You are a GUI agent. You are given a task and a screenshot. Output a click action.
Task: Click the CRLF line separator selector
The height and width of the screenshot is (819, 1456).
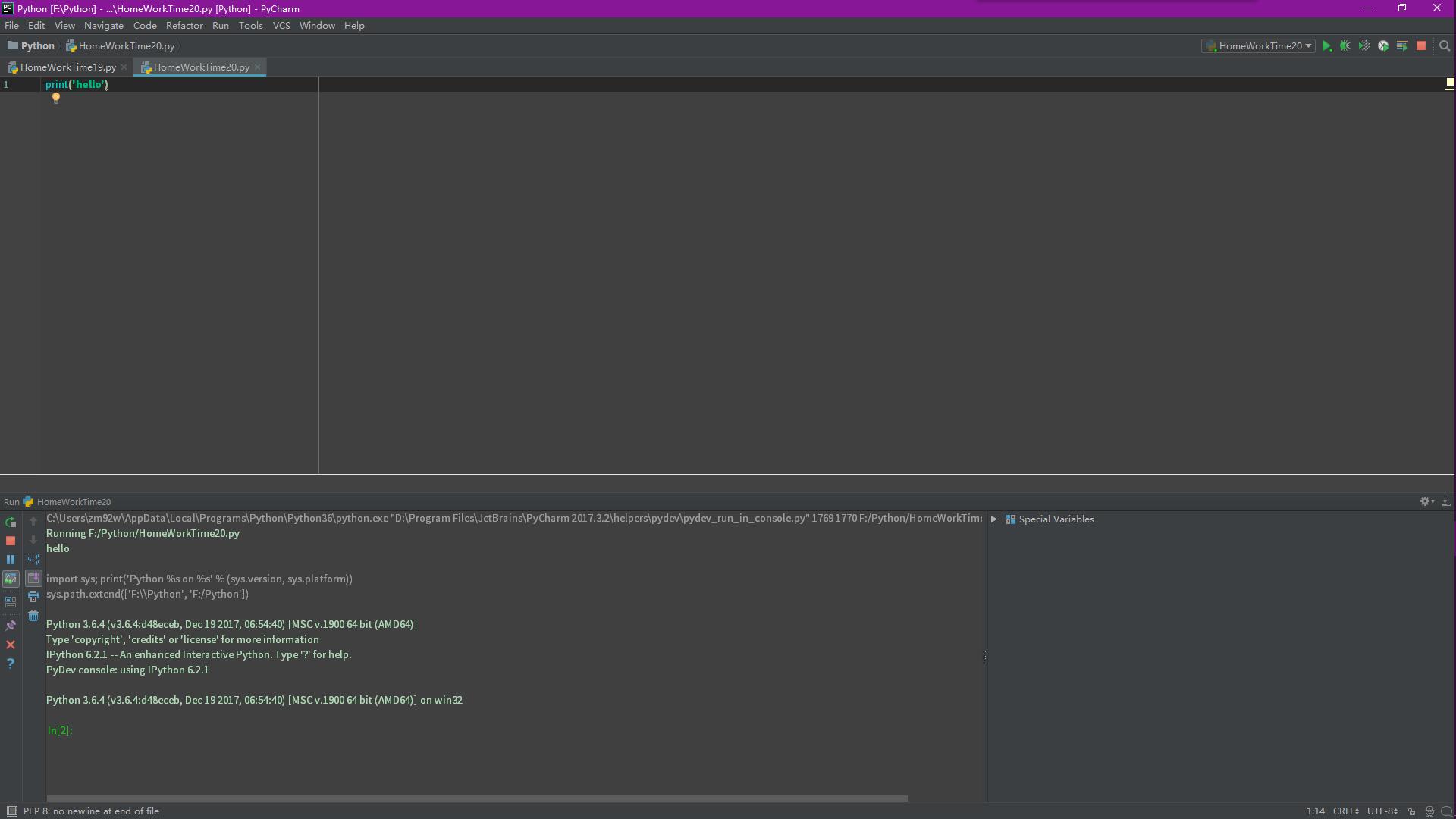[1346, 811]
